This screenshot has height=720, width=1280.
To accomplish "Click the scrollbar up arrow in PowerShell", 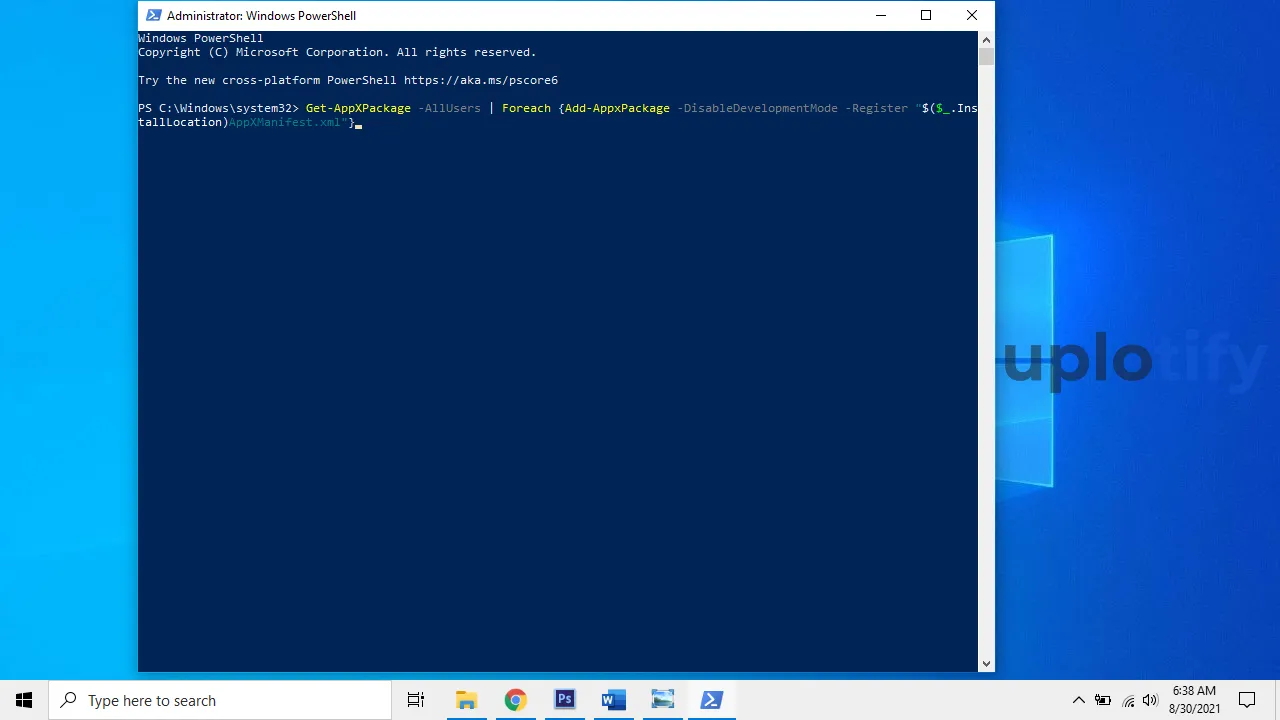I will pyautogui.click(x=986, y=39).
